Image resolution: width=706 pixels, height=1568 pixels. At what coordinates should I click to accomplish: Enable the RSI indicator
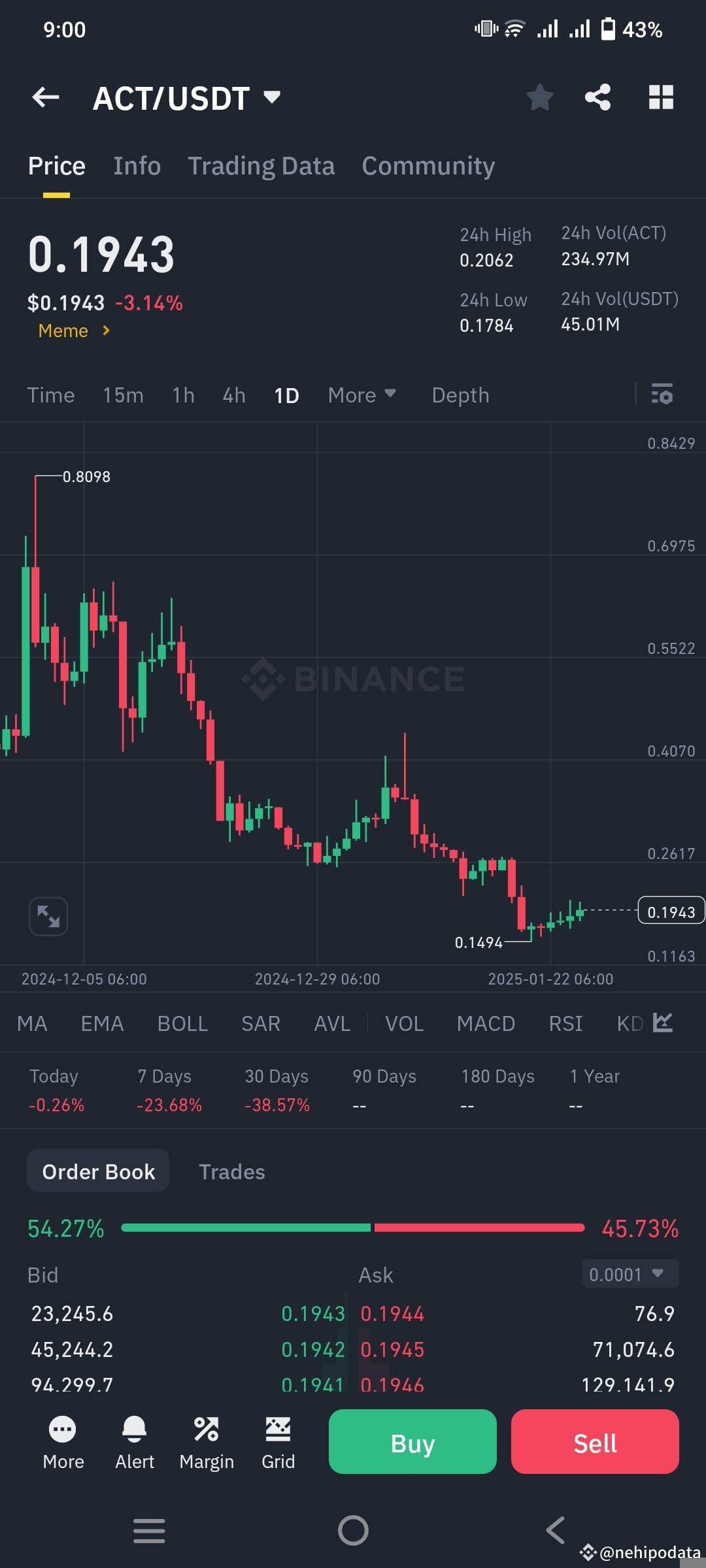tap(565, 1024)
